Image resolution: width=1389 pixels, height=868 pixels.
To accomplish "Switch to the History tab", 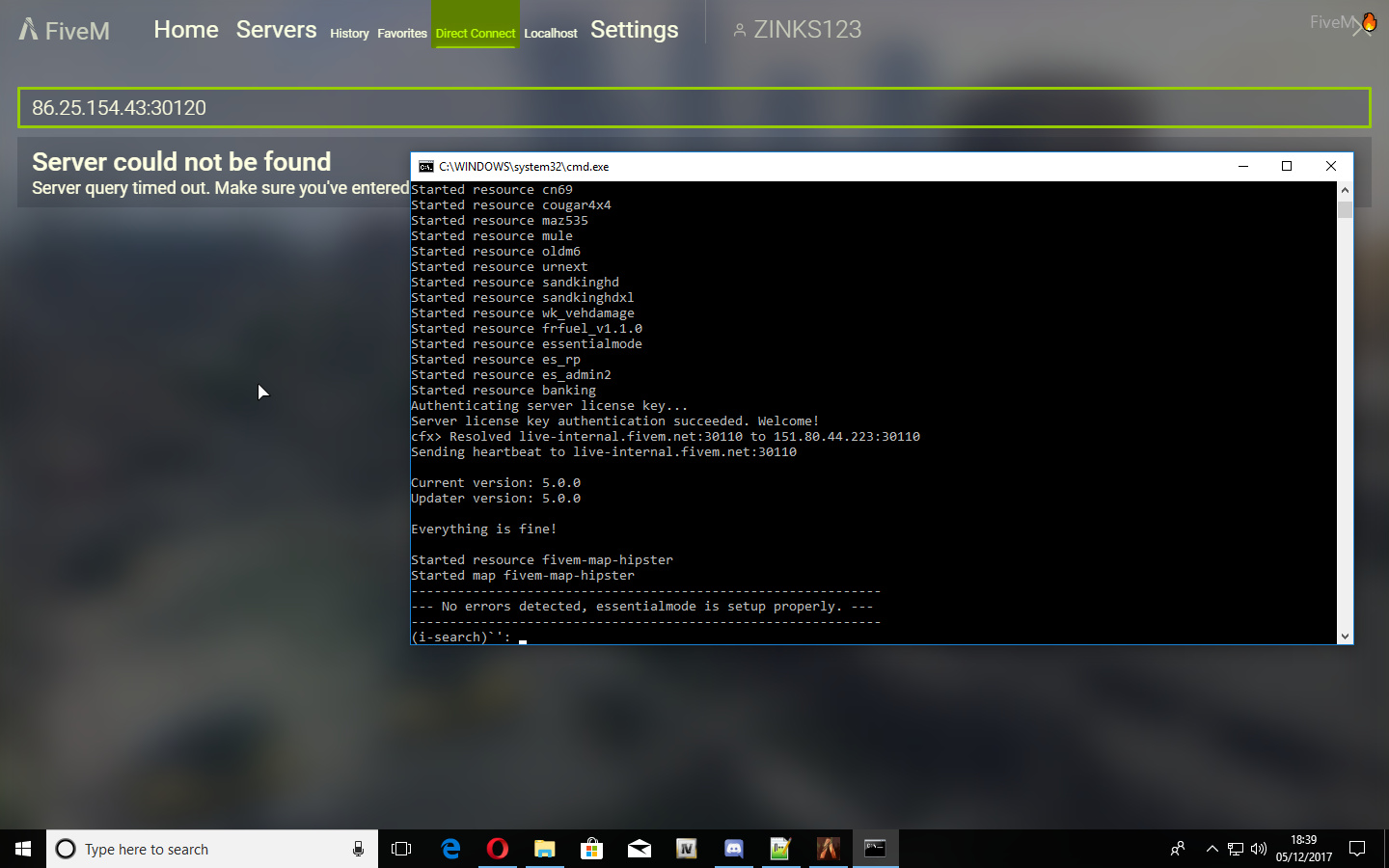I will (x=349, y=33).
